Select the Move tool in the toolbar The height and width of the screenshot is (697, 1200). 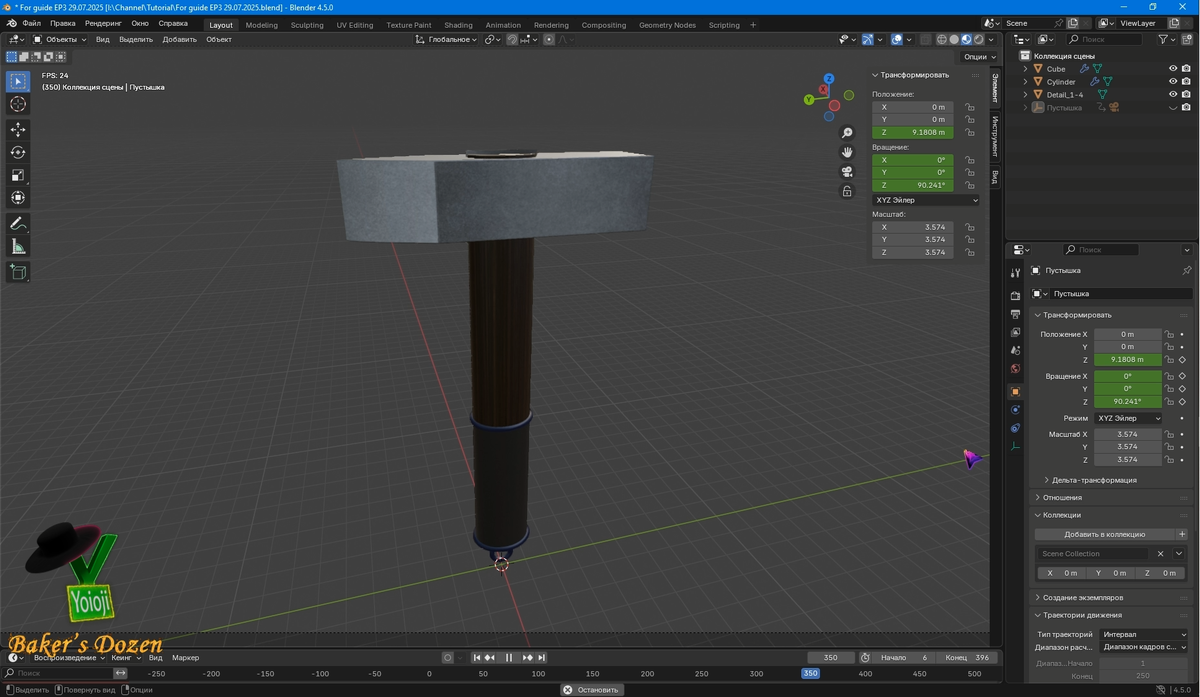[x=18, y=130]
